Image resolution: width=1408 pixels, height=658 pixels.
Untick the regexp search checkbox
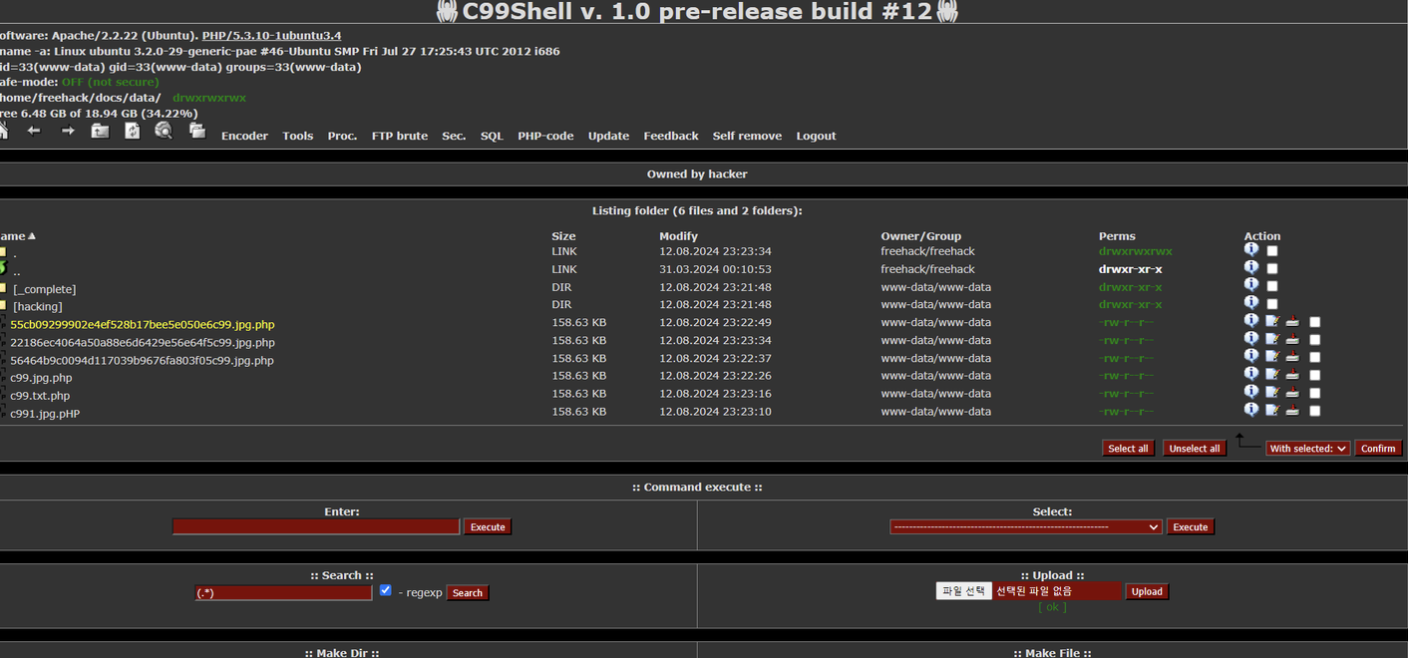pos(385,591)
